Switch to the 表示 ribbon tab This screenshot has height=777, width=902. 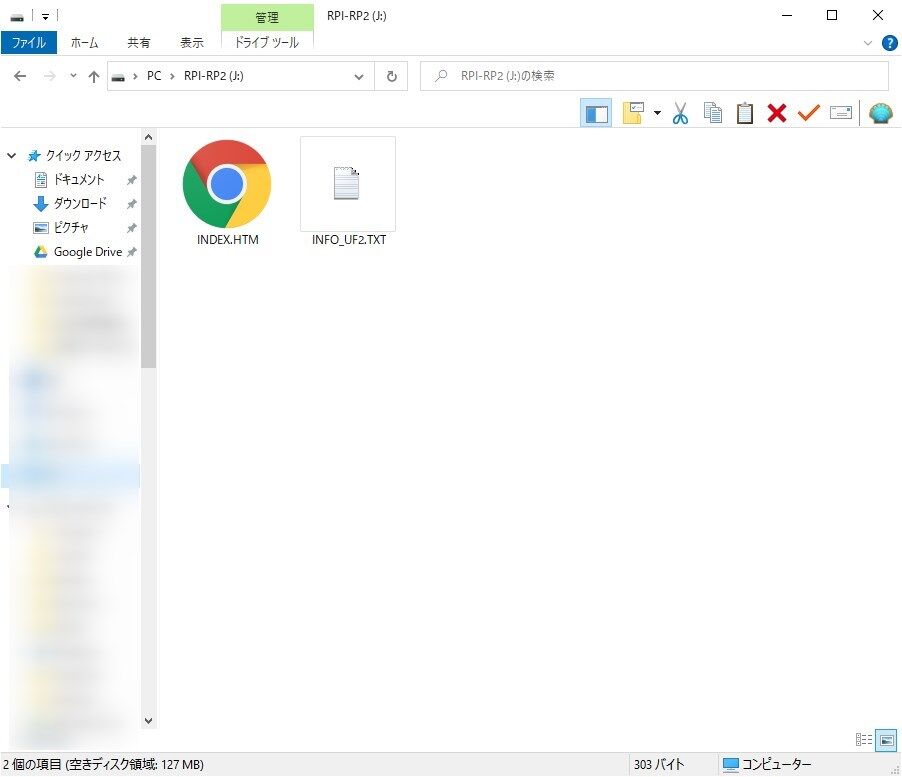pos(192,43)
